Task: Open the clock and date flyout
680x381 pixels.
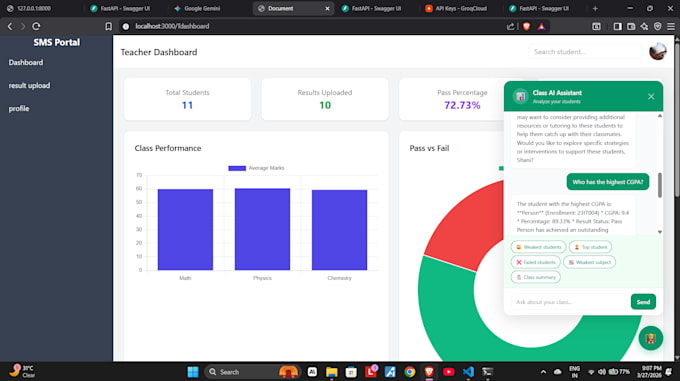Action: coord(649,371)
